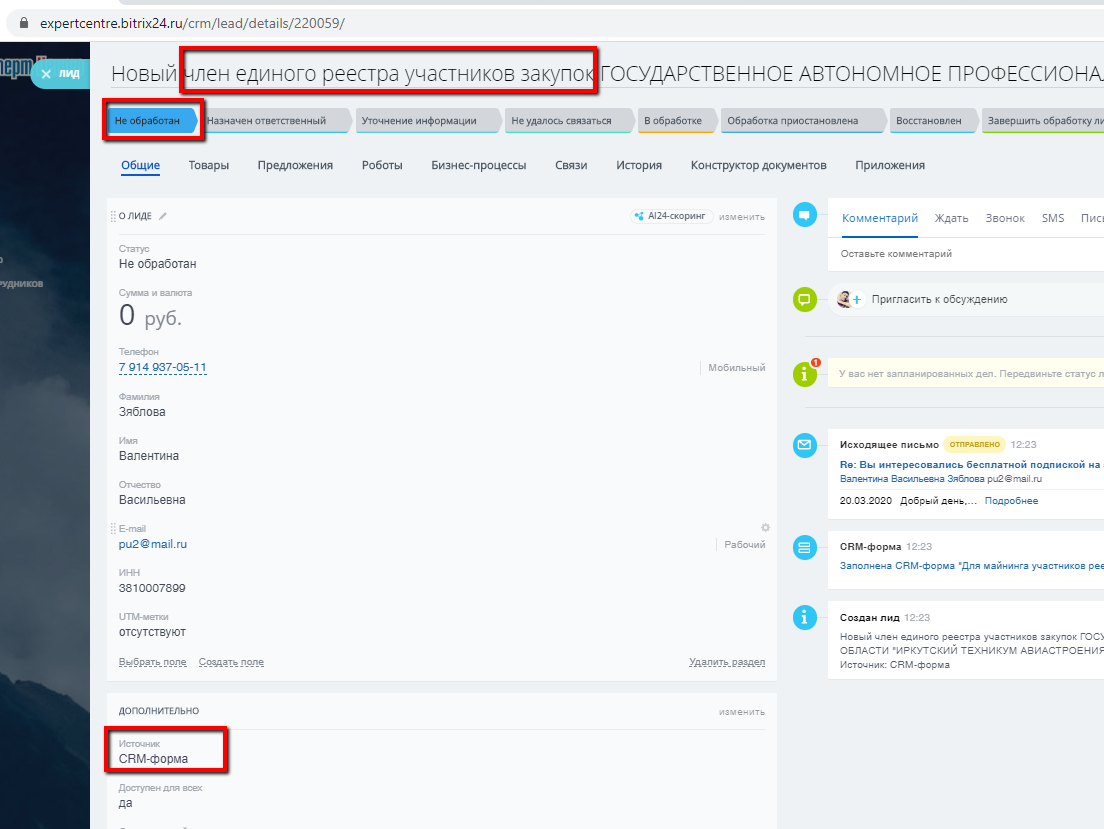This screenshot has width=1104, height=829.
Task: Click Источник value CRM-форма
Action: tap(153, 759)
